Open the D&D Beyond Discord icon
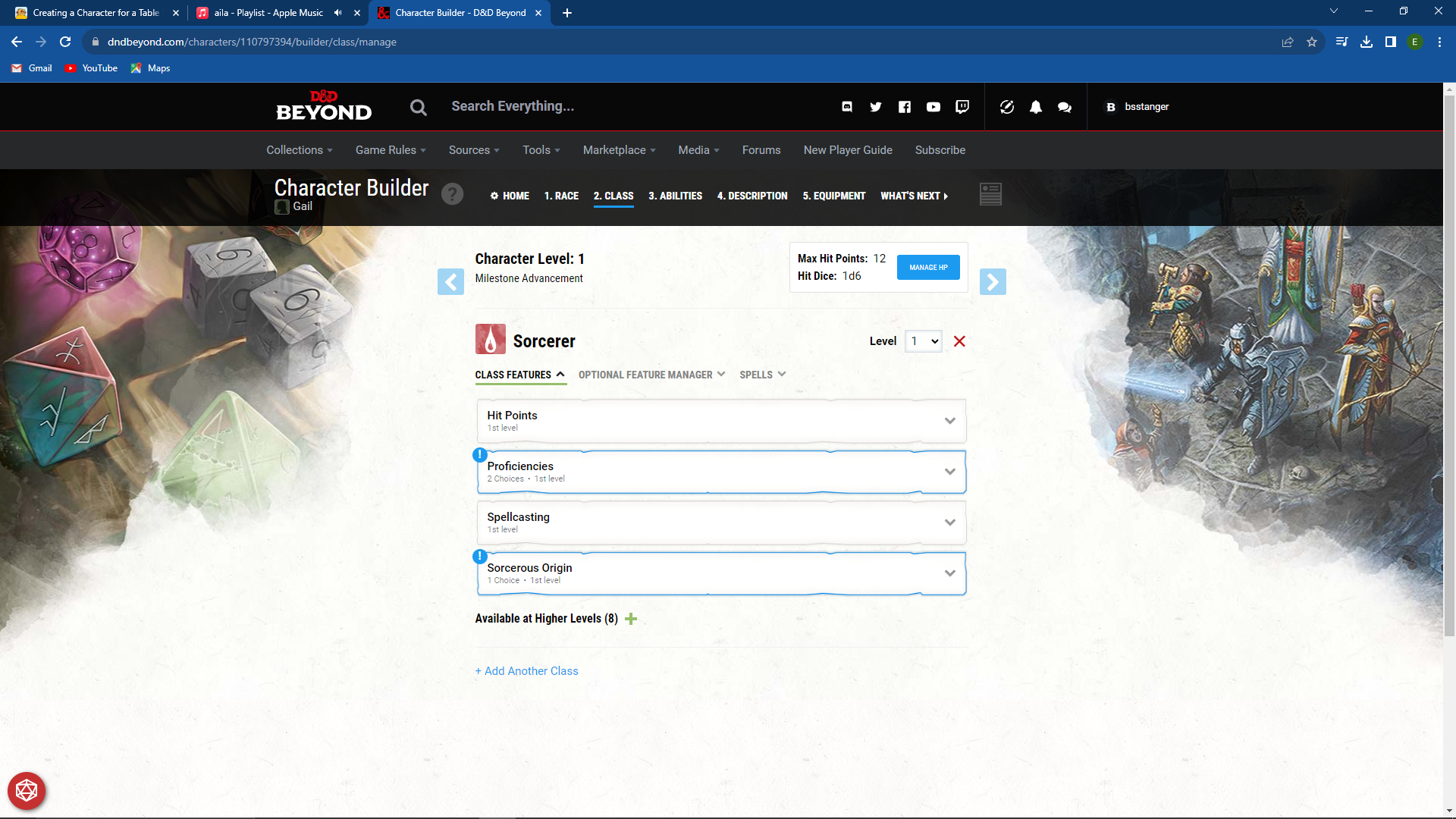The width and height of the screenshot is (1456, 819). pyautogui.click(x=847, y=107)
